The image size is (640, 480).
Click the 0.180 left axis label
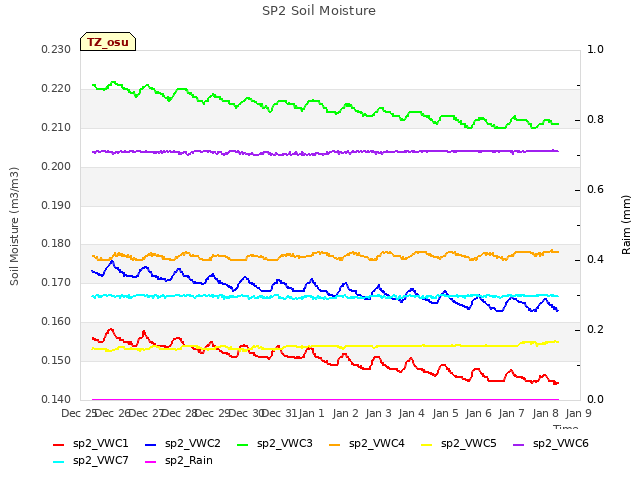pyautogui.click(x=56, y=244)
